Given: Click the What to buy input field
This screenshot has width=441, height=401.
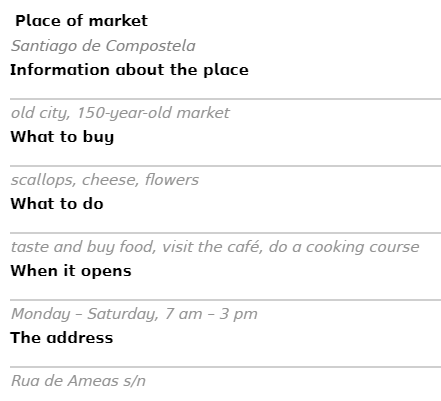Looking at the screenshot, I should pyautogui.click(x=225, y=157).
